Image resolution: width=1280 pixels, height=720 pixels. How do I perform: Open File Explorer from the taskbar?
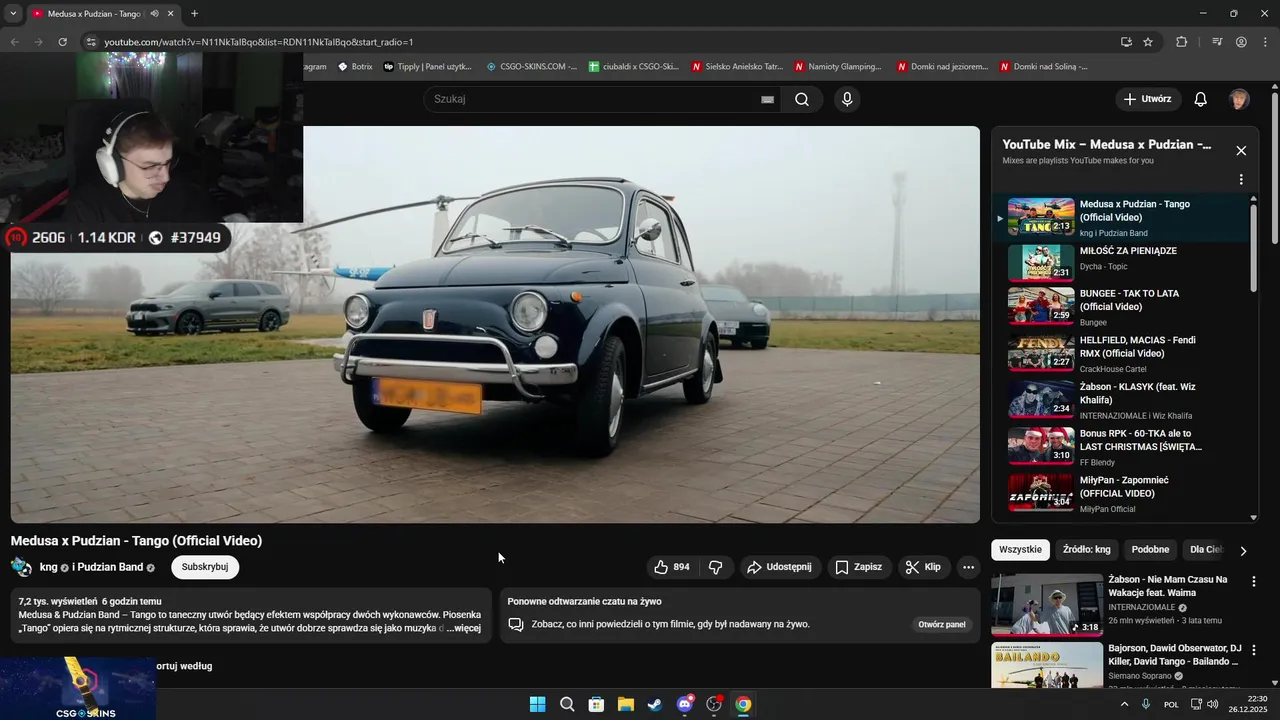(626, 704)
